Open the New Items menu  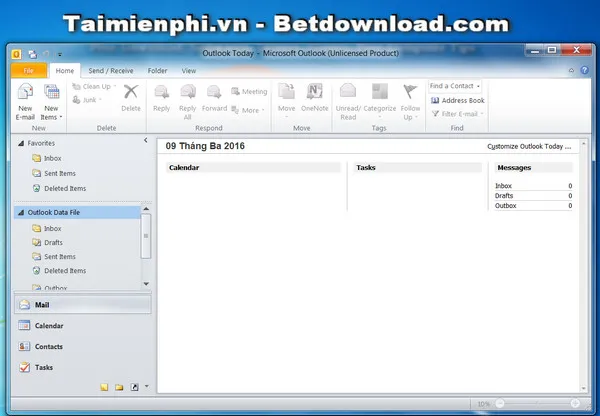(x=51, y=98)
